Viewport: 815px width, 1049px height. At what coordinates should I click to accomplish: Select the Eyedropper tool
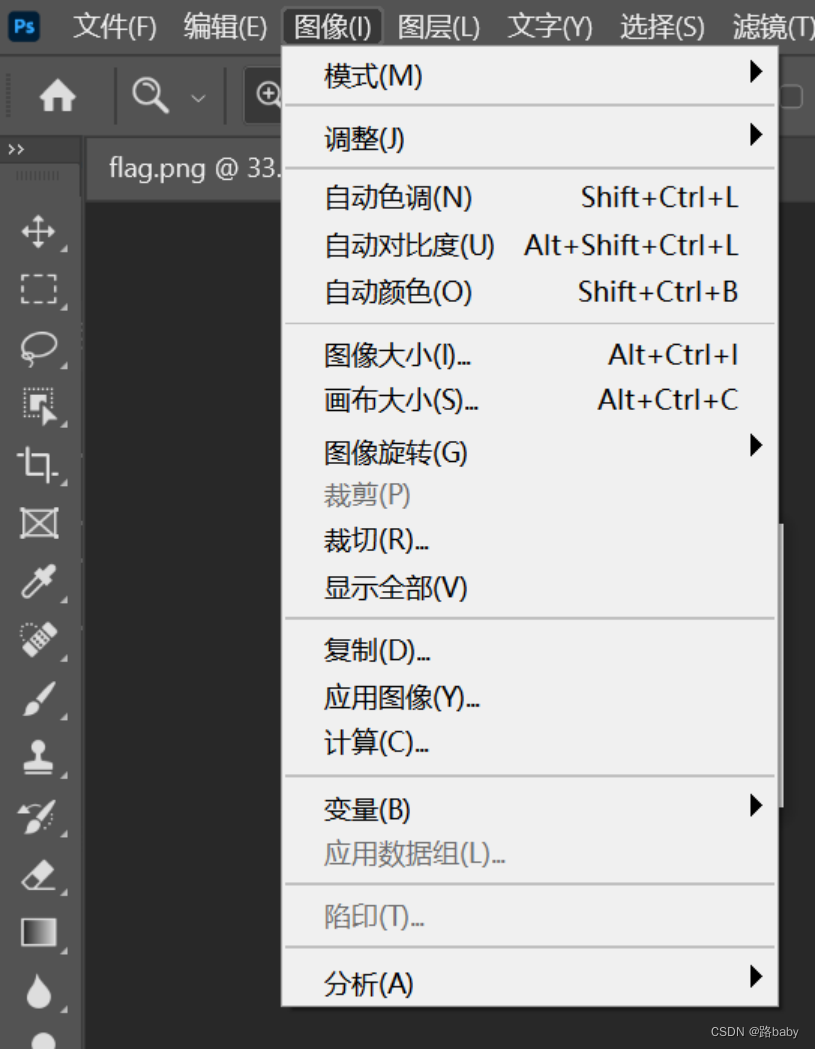click(x=39, y=581)
